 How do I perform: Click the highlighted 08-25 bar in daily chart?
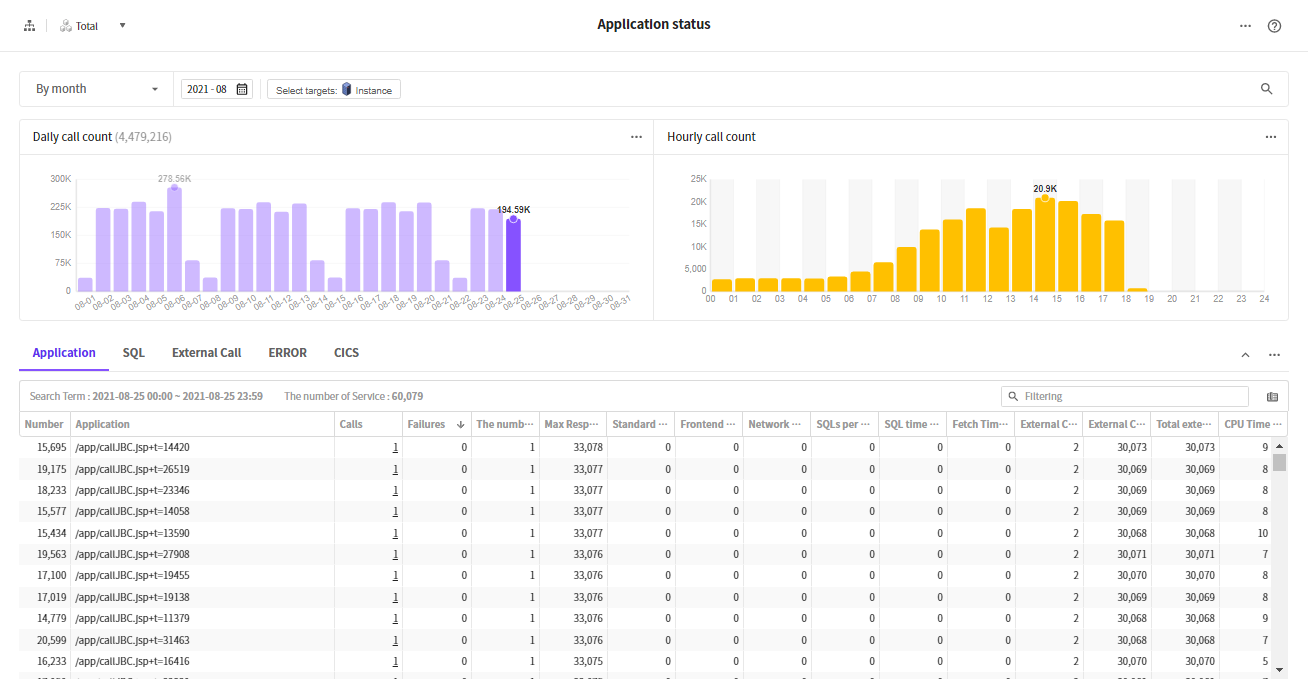click(x=513, y=255)
